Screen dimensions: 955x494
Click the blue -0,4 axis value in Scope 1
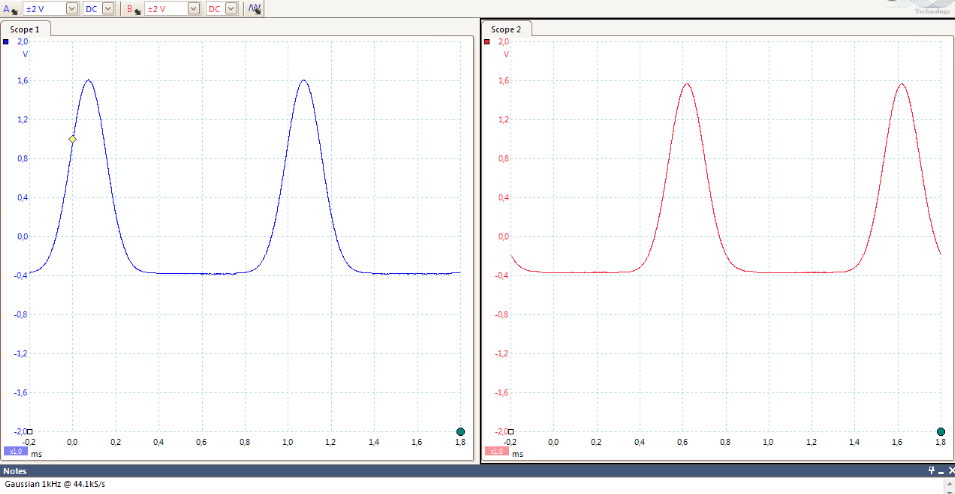tap(21, 275)
